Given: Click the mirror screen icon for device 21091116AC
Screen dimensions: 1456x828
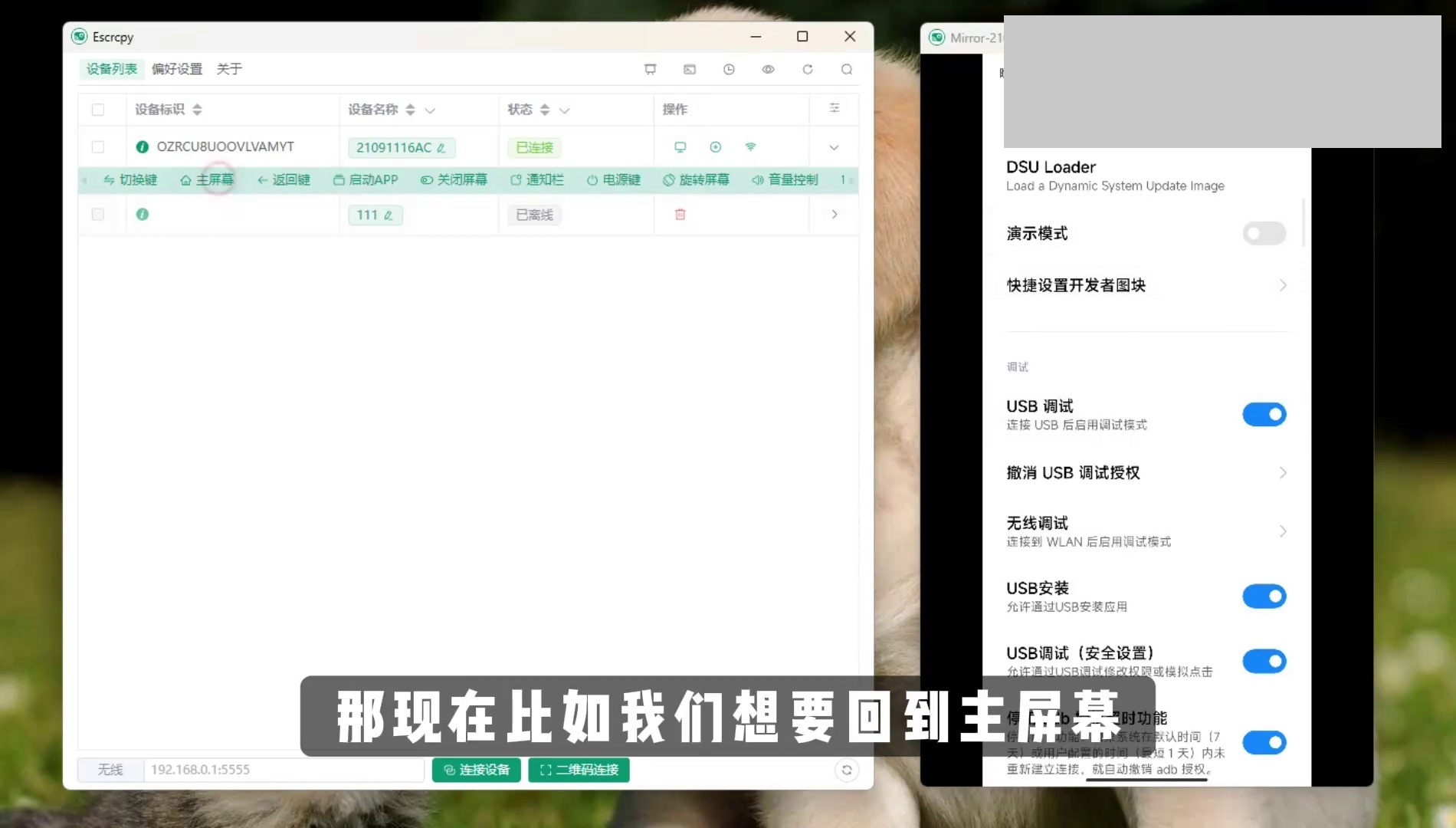Looking at the screenshot, I should coord(680,147).
